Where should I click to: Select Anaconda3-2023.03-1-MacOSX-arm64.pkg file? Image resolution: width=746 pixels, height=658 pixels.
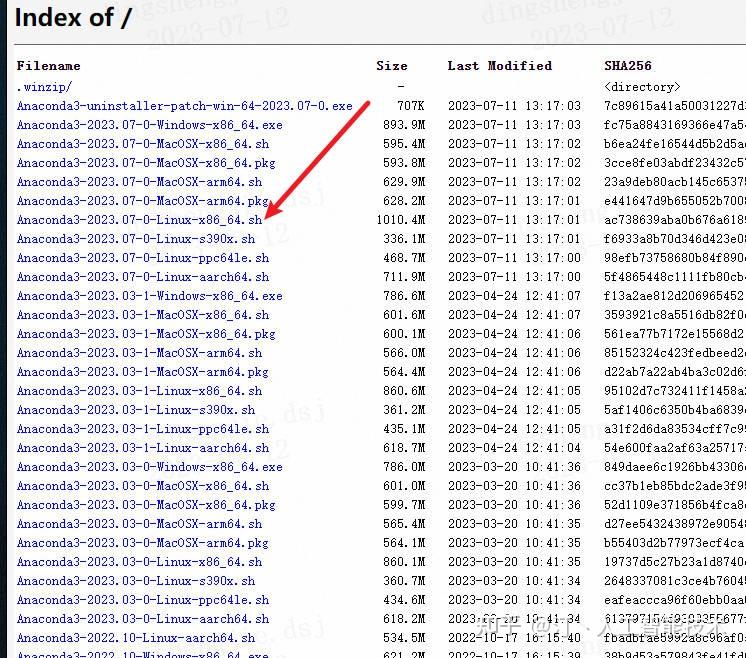[143, 372]
